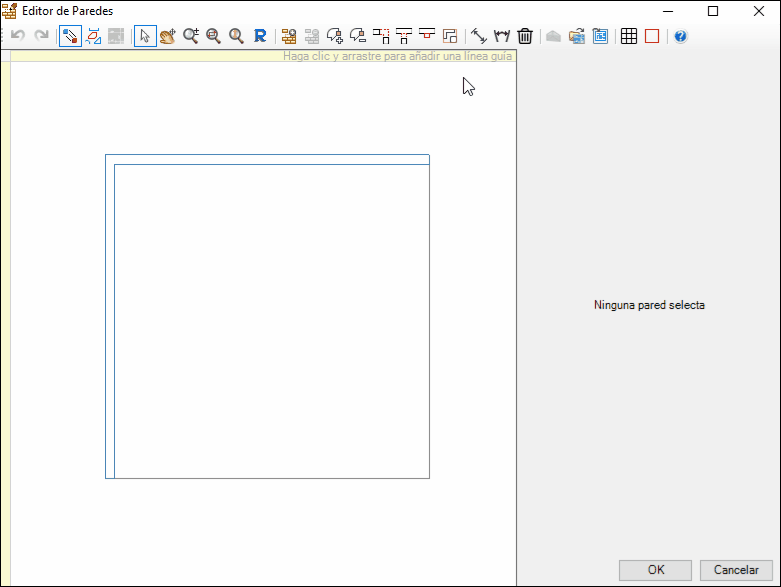
Task: Click the red square outline icon
Action: pyautogui.click(x=652, y=36)
